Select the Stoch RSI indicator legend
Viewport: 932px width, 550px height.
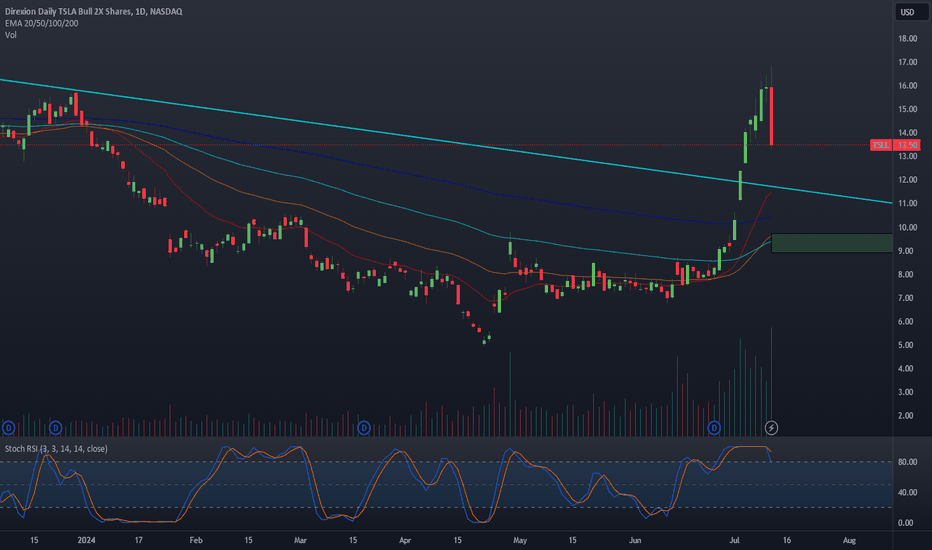(56, 449)
